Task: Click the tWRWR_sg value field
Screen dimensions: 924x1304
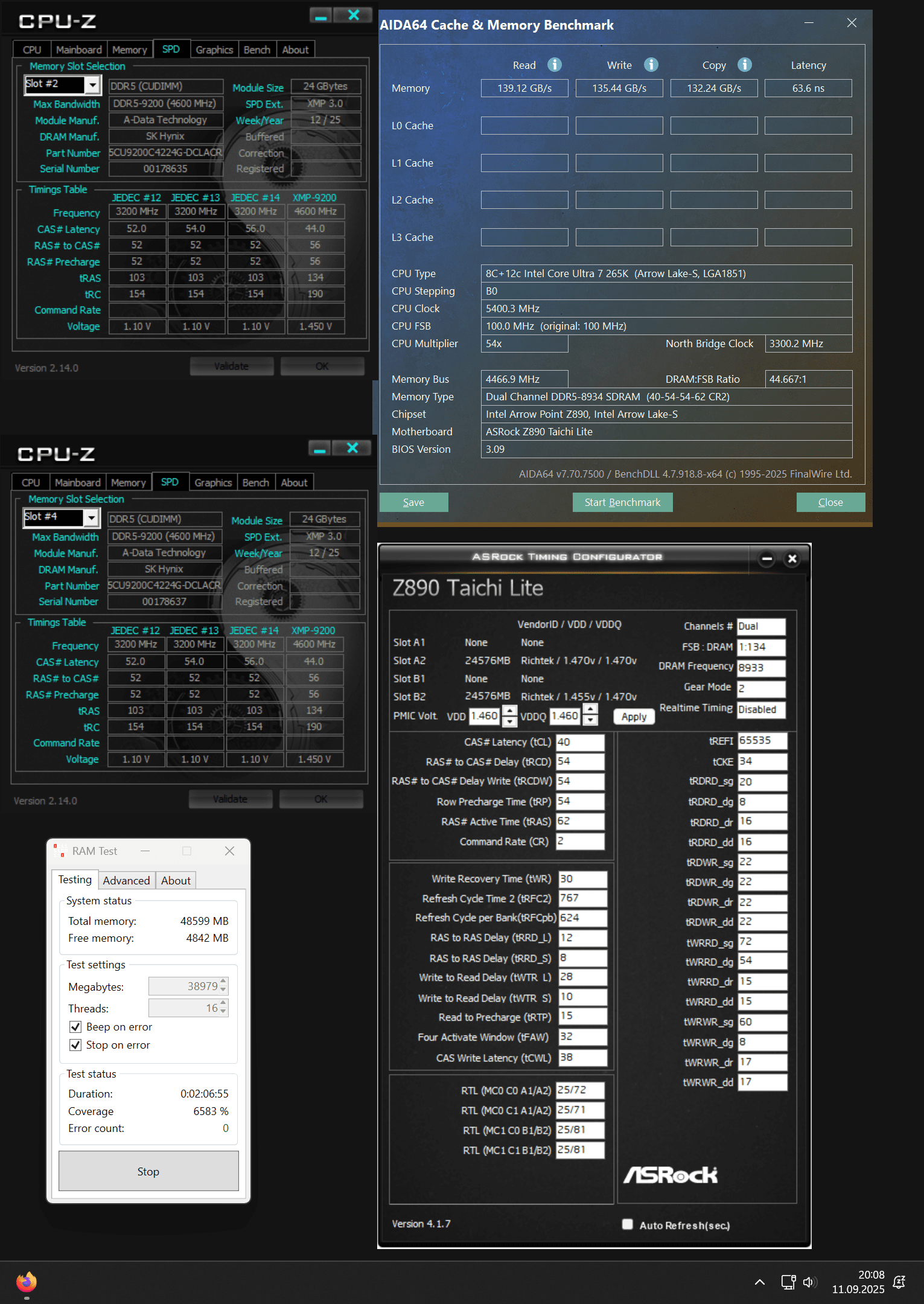Action: point(762,1021)
